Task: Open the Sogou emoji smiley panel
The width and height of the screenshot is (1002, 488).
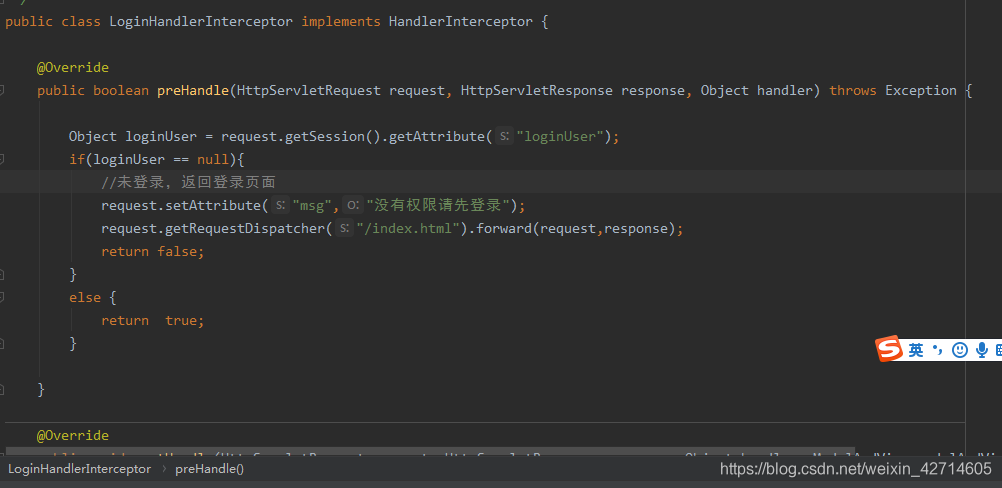Action: 960,350
